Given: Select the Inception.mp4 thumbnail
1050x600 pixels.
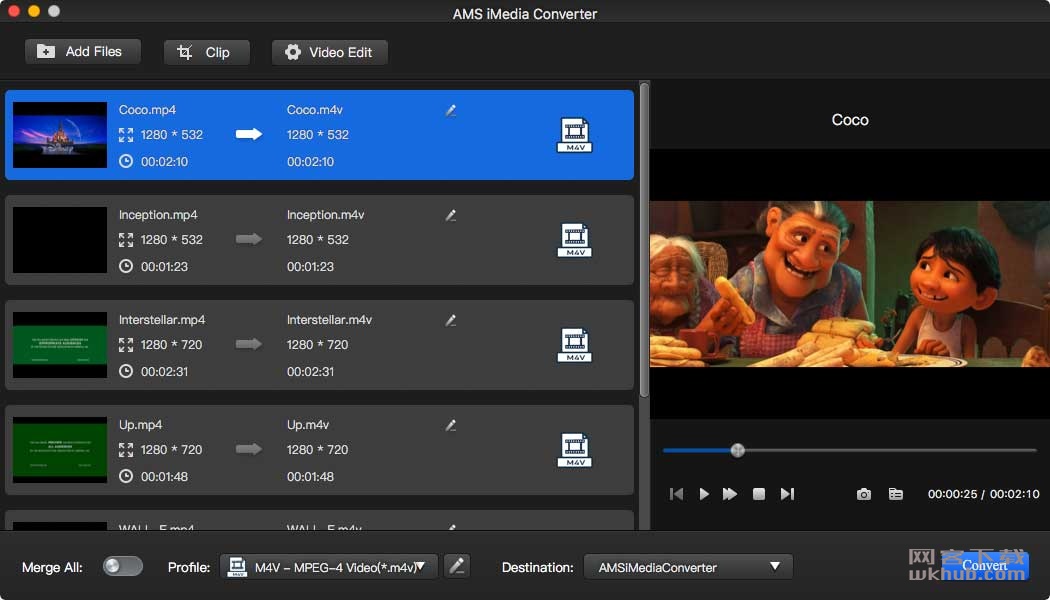Looking at the screenshot, I should click(60, 240).
